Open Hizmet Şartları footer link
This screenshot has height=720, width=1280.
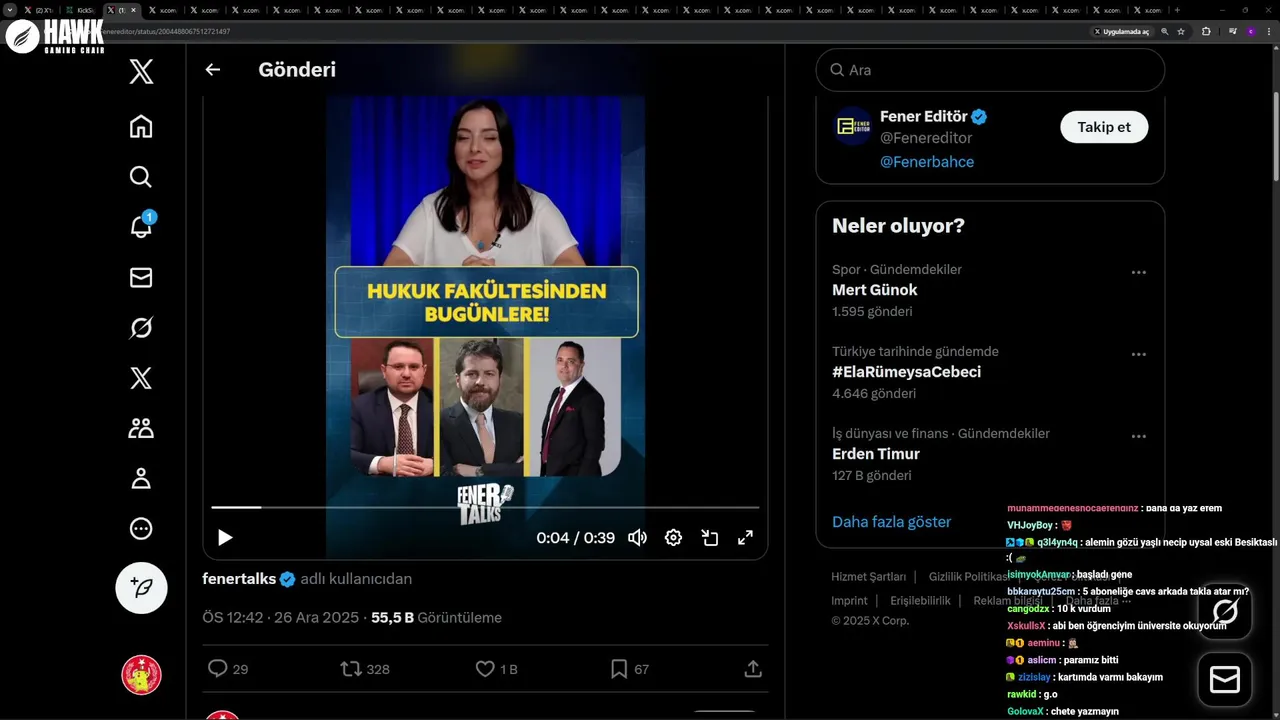tap(869, 577)
